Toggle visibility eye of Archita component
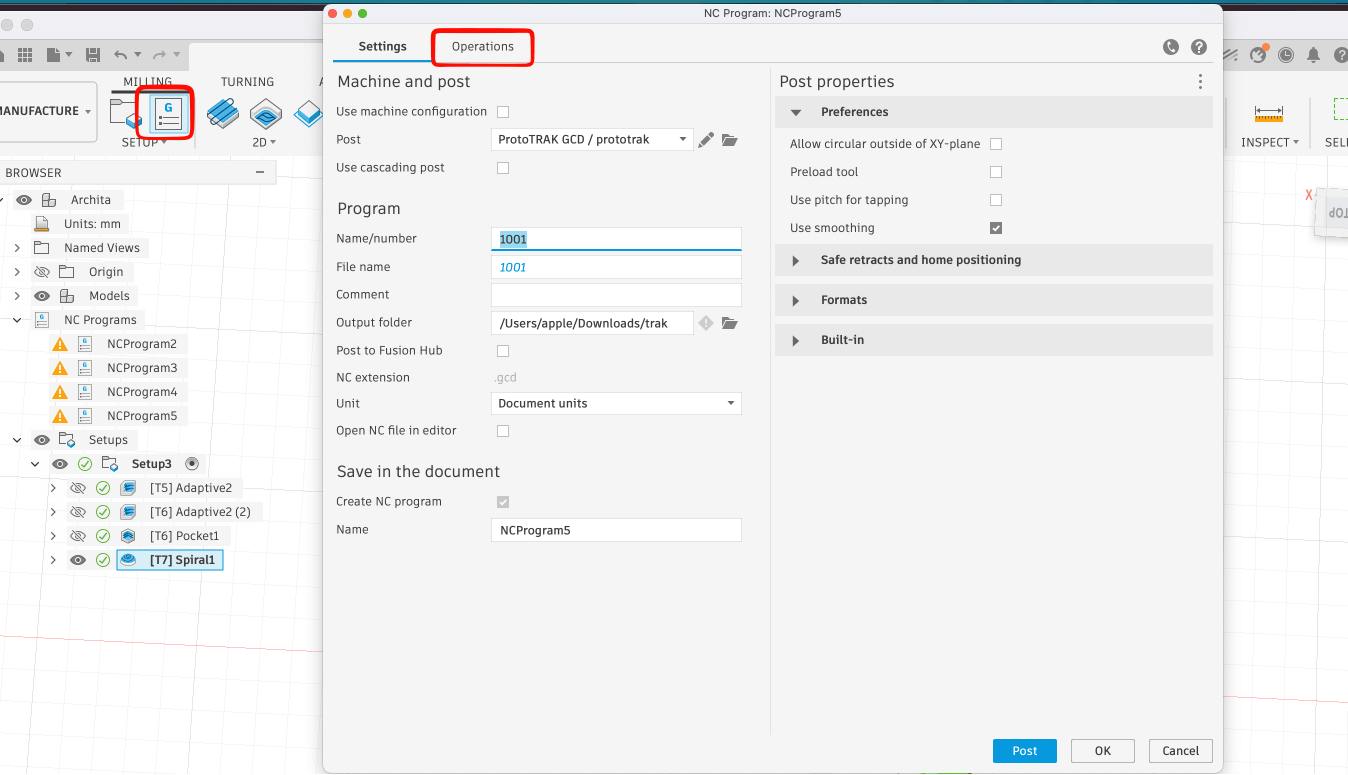Image resolution: width=1348 pixels, height=775 pixels. tap(24, 200)
